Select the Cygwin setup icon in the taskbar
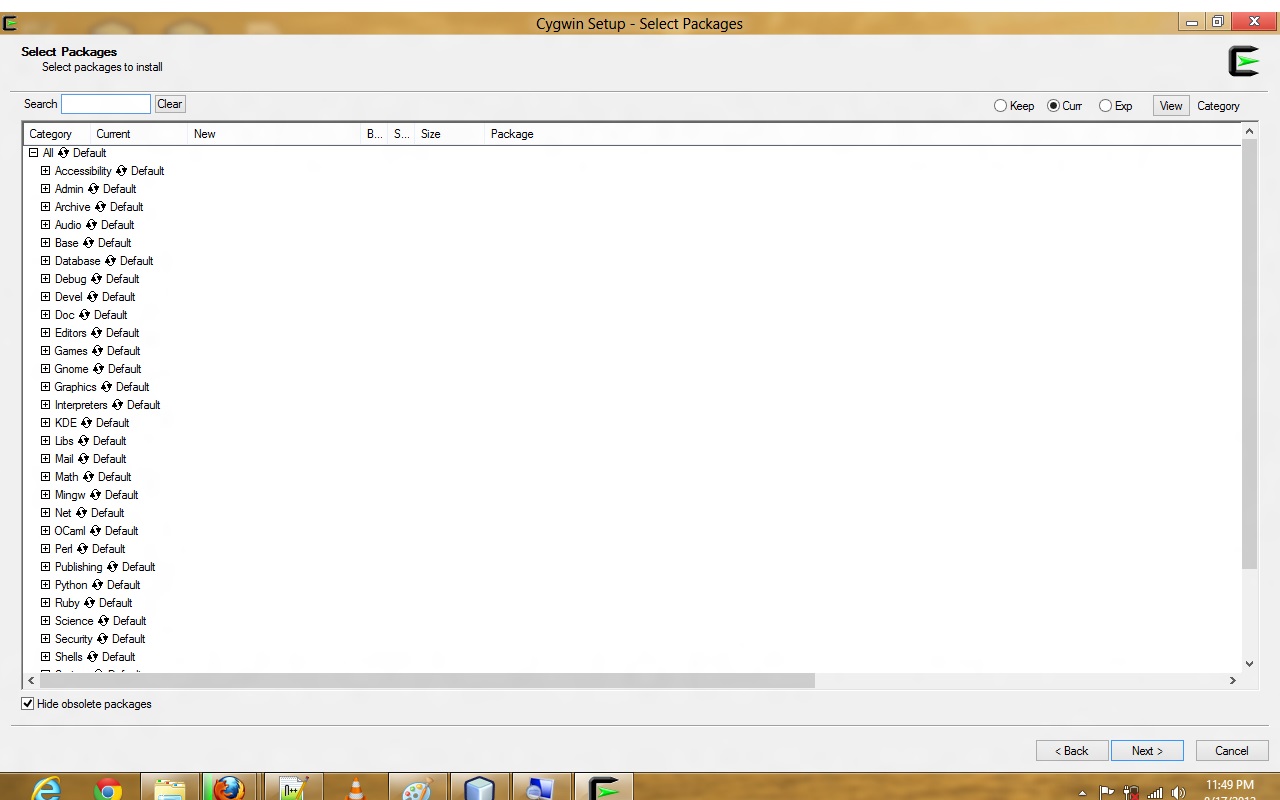The image size is (1280, 800). [x=604, y=789]
